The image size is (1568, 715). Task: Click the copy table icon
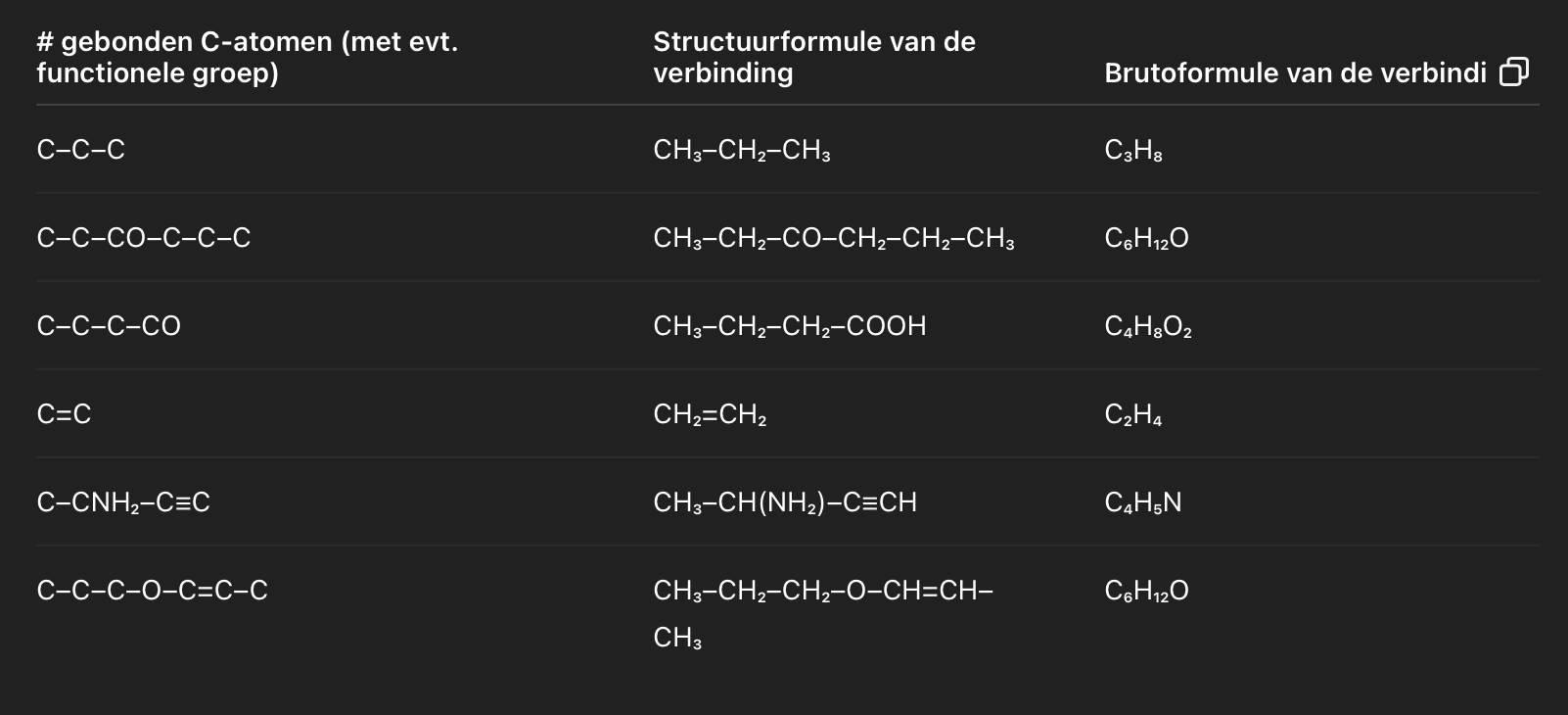coord(1514,71)
